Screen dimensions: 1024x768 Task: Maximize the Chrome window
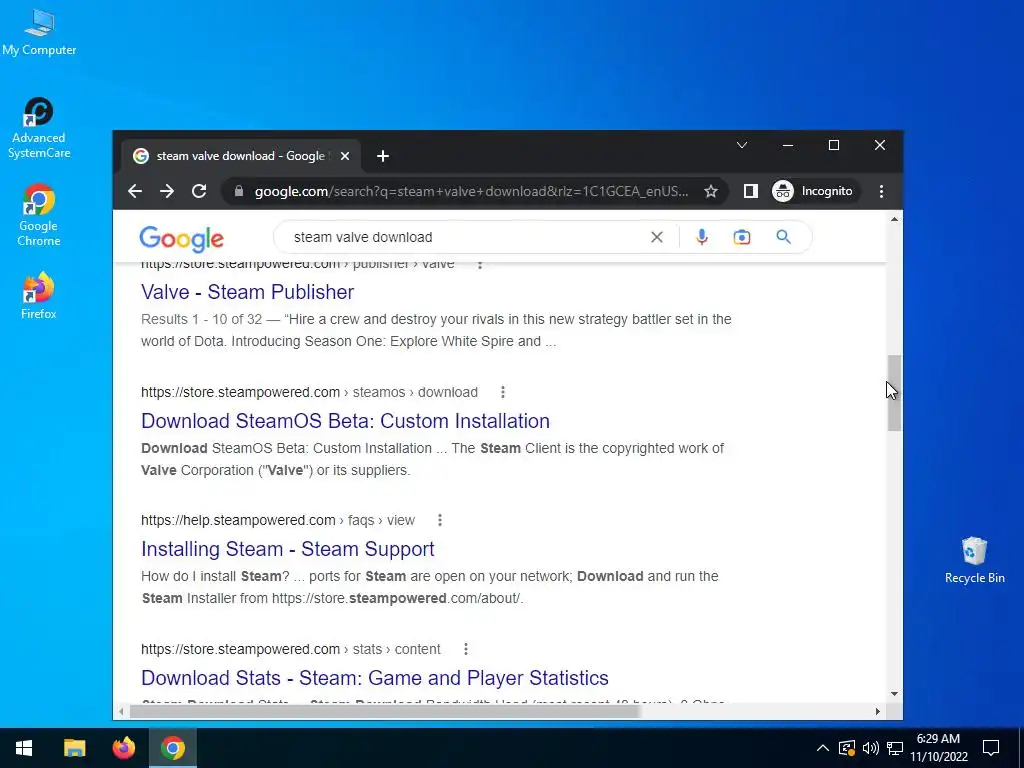(834, 145)
